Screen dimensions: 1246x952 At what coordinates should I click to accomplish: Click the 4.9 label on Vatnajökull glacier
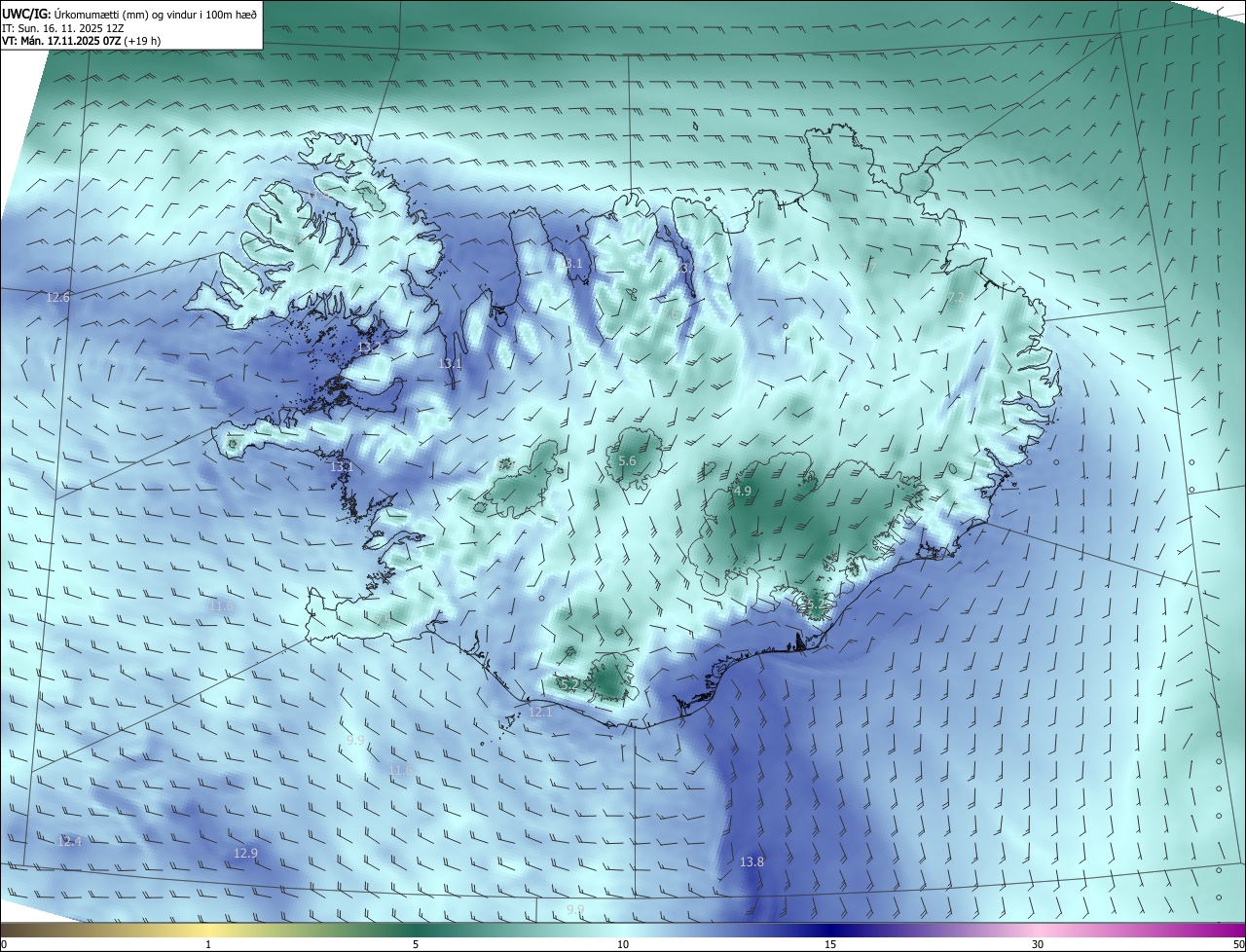[x=743, y=492]
